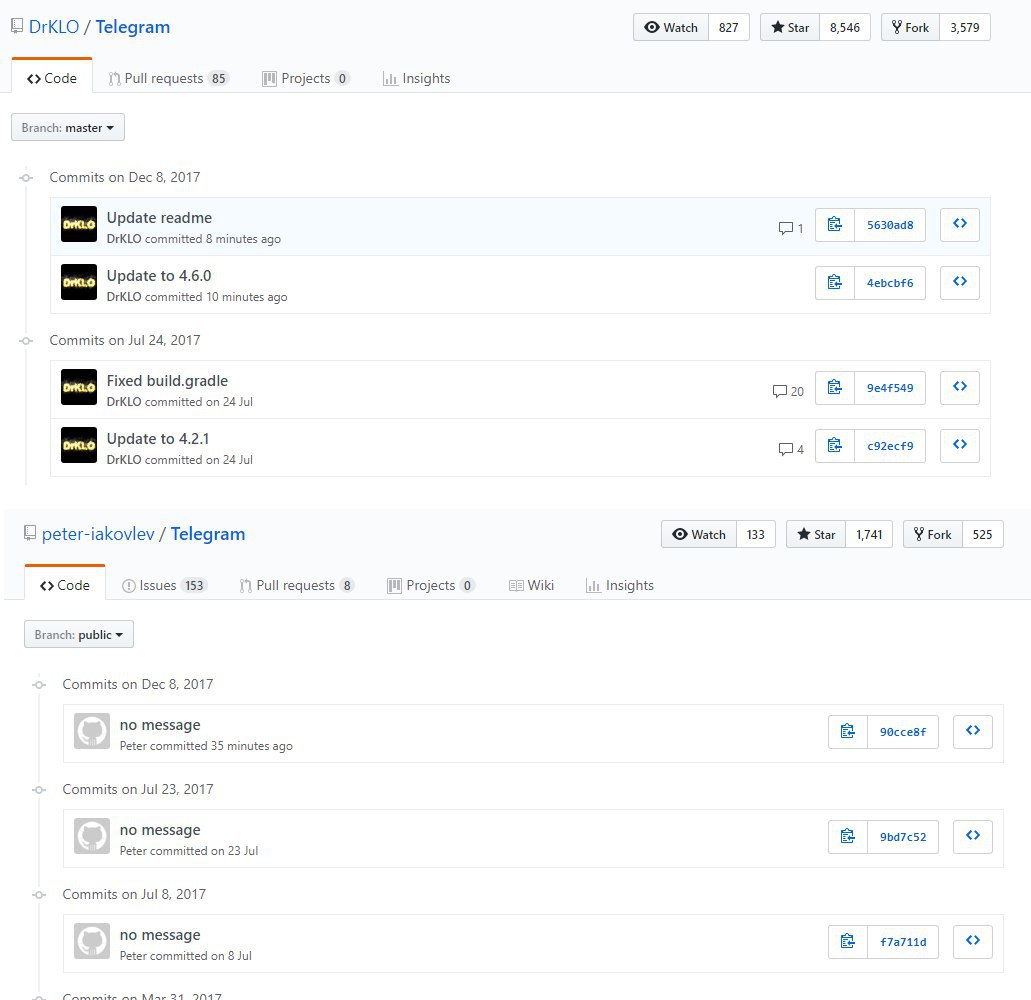Select Code tab in DrKLO repository
Viewport: 1031px width, 1000px height.
(52, 78)
